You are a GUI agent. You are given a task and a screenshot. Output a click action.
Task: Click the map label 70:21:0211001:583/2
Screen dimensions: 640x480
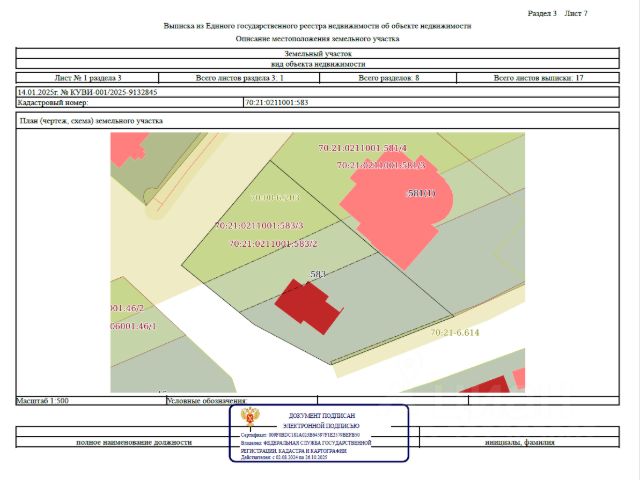[x=273, y=244]
